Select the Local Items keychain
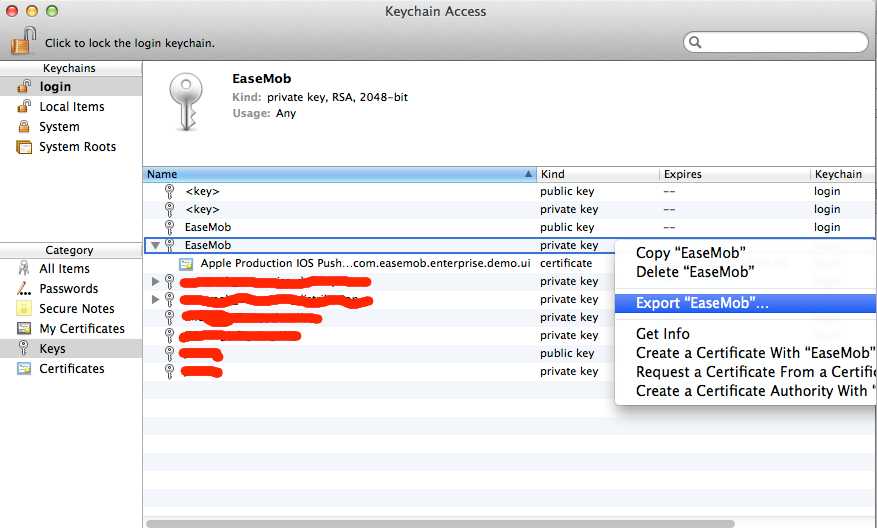The width and height of the screenshot is (877, 528). pos(70,107)
